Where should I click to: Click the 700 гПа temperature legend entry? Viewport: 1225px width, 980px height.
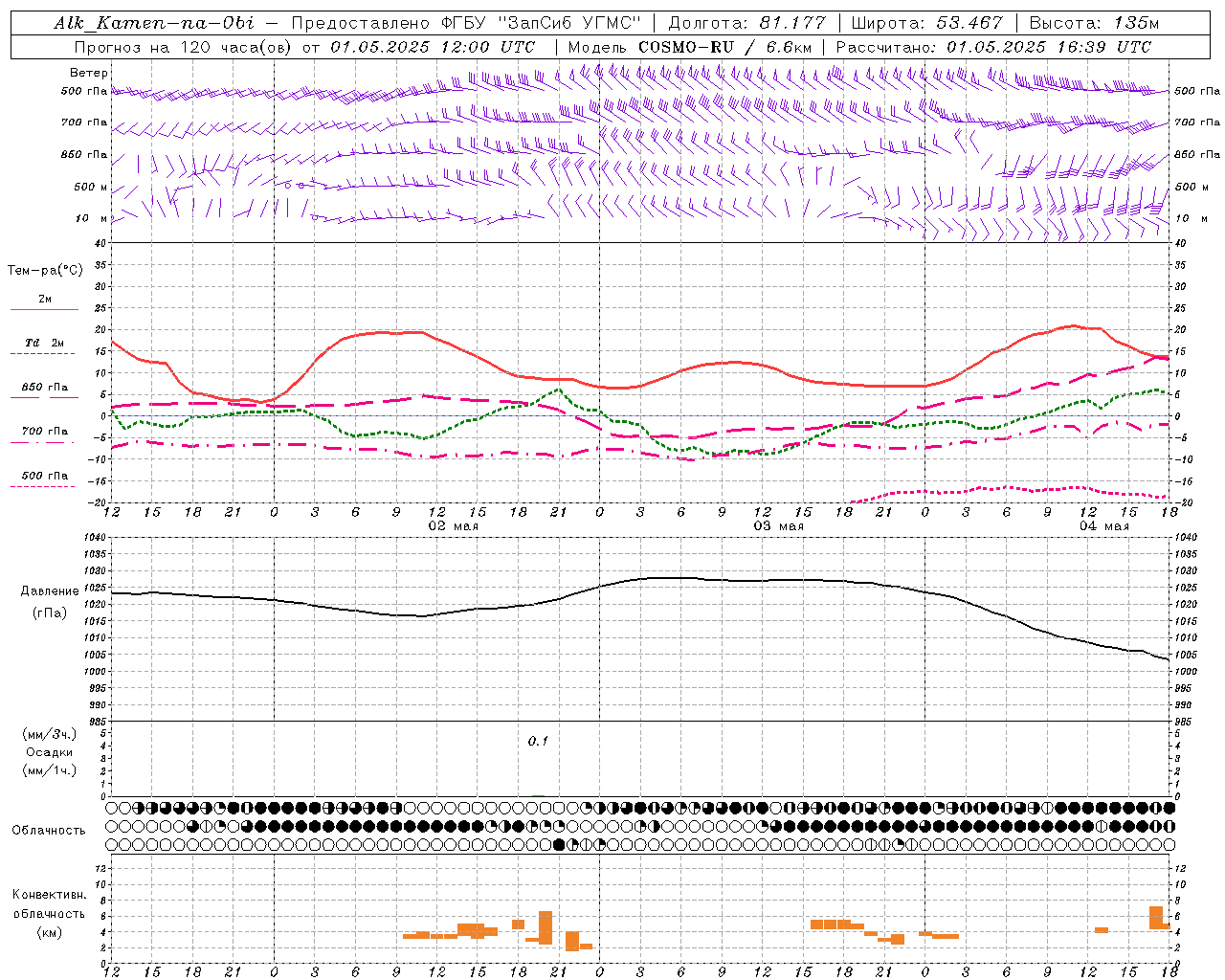[x=44, y=436]
